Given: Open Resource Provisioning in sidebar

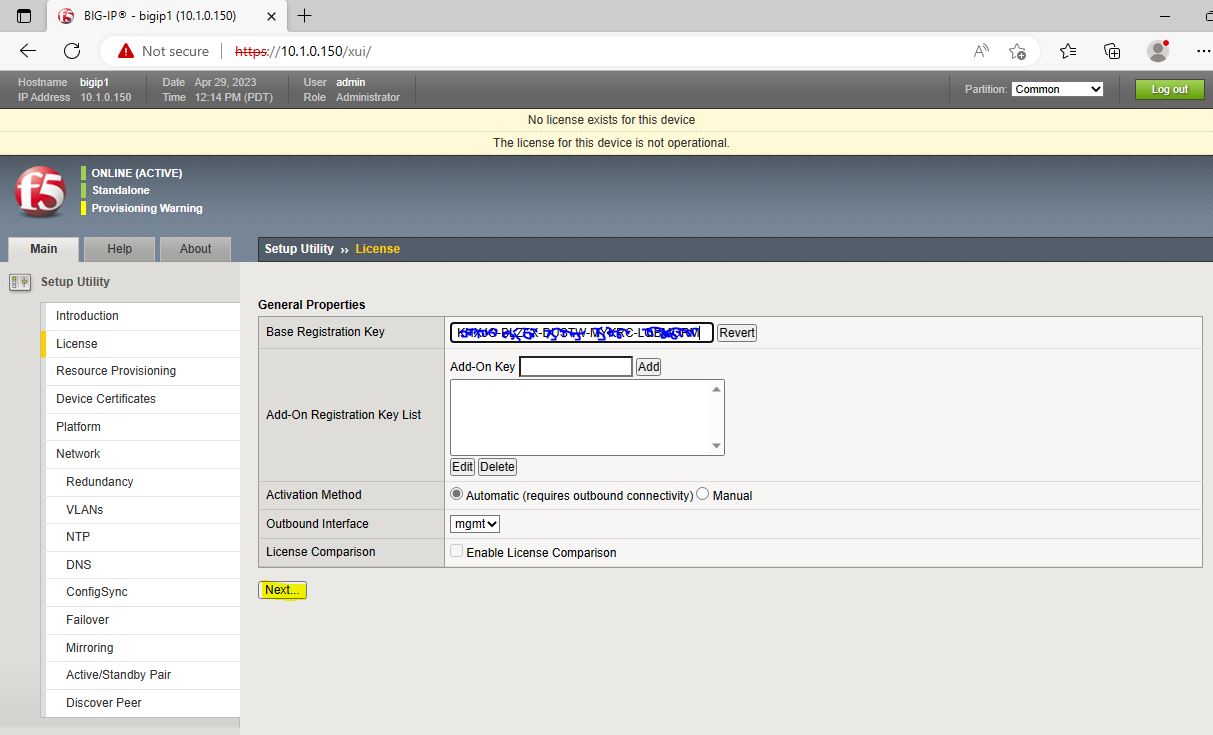Looking at the screenshot, I should pos(116,371).
